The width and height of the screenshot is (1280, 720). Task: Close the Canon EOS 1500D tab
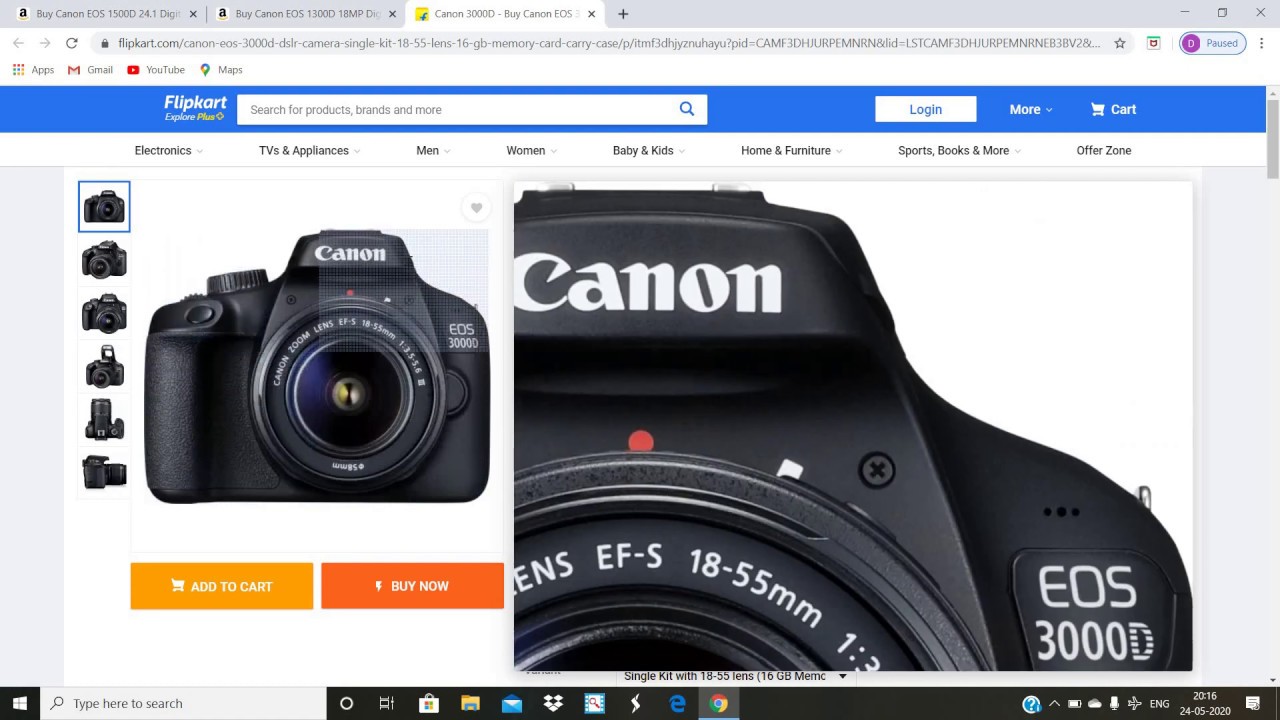193,14
